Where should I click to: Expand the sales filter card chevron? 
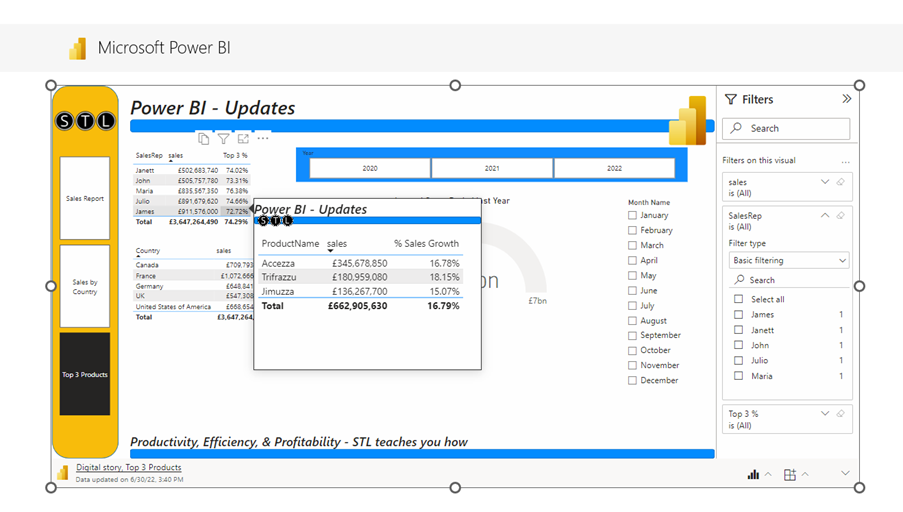point(825,182)
